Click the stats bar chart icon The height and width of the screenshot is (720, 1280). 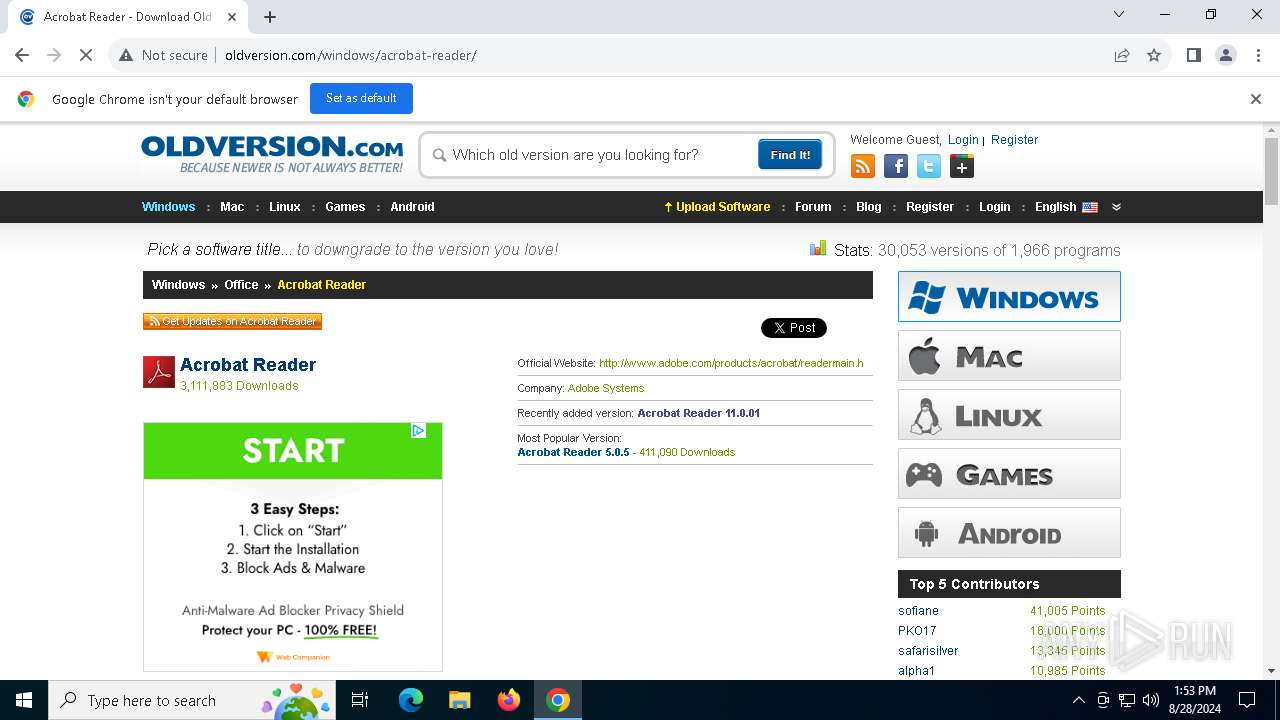tap(818, 249)
